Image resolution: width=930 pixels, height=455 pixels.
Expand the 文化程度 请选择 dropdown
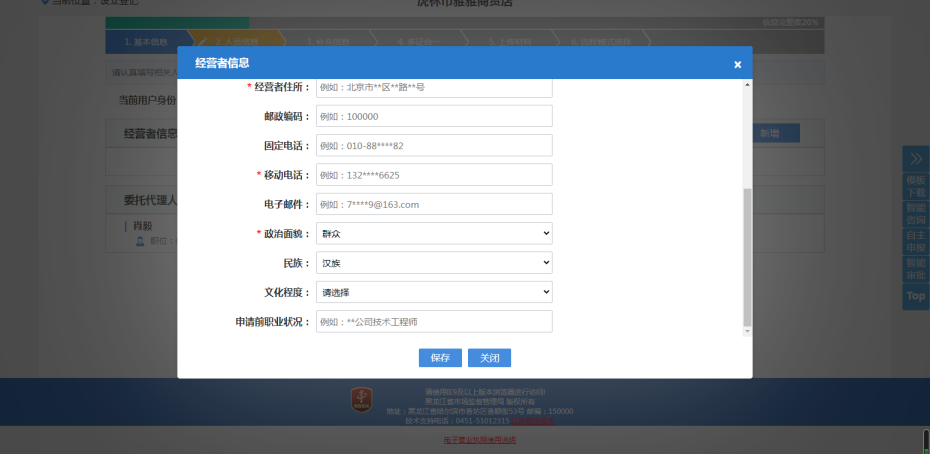[434, 292]
